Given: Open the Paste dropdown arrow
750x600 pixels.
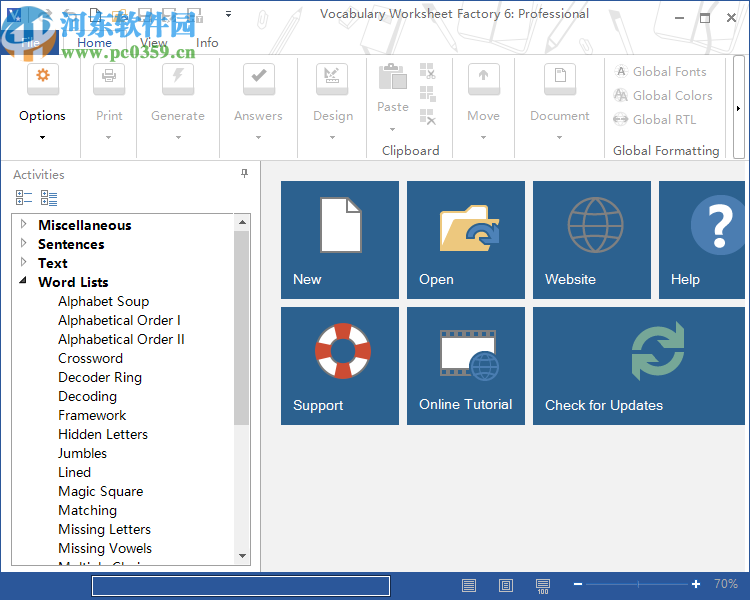Looking at the screenshot, I should pyautogui.click(x=393, y=129).
